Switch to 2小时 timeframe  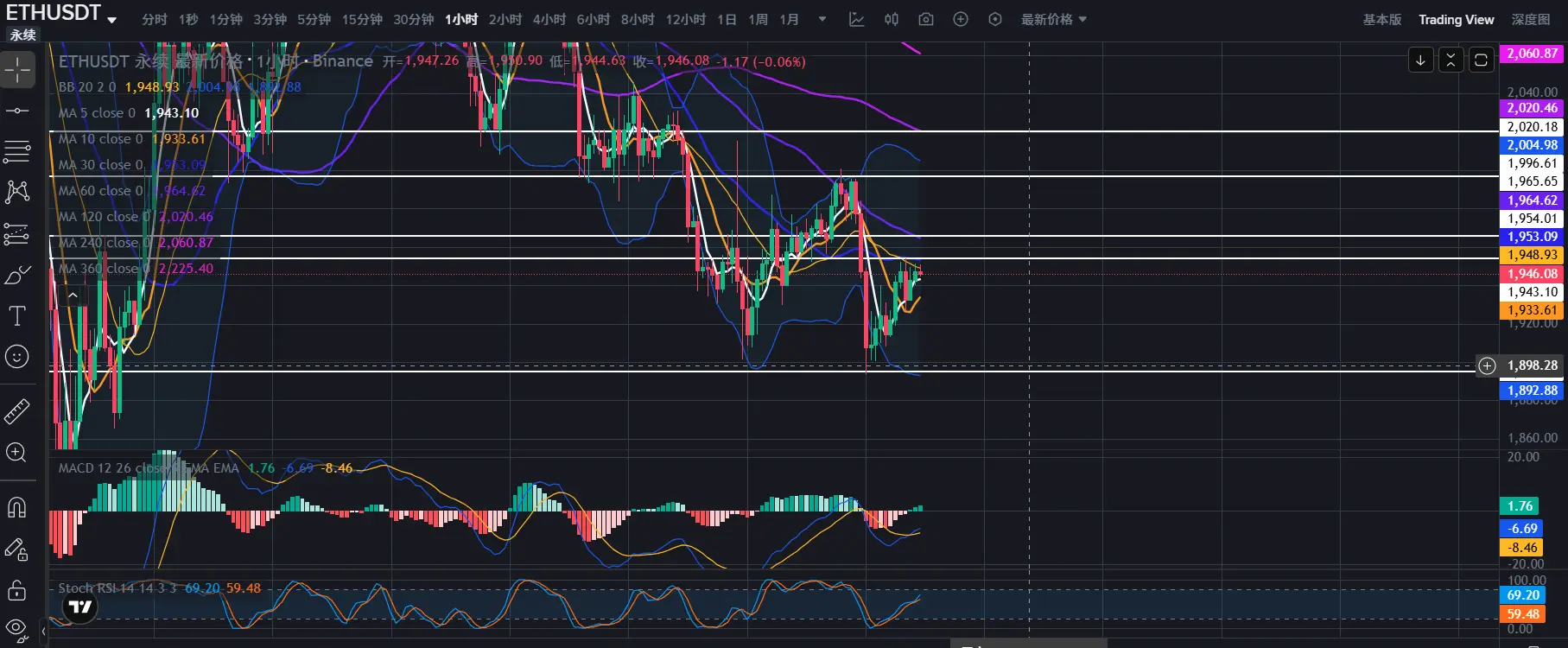[x=505, y=19]
